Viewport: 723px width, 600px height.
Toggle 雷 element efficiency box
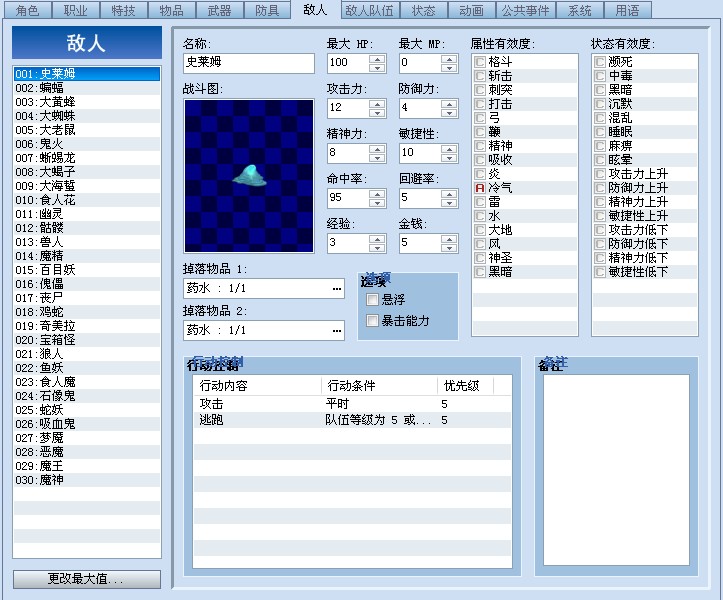coord(480,202)
